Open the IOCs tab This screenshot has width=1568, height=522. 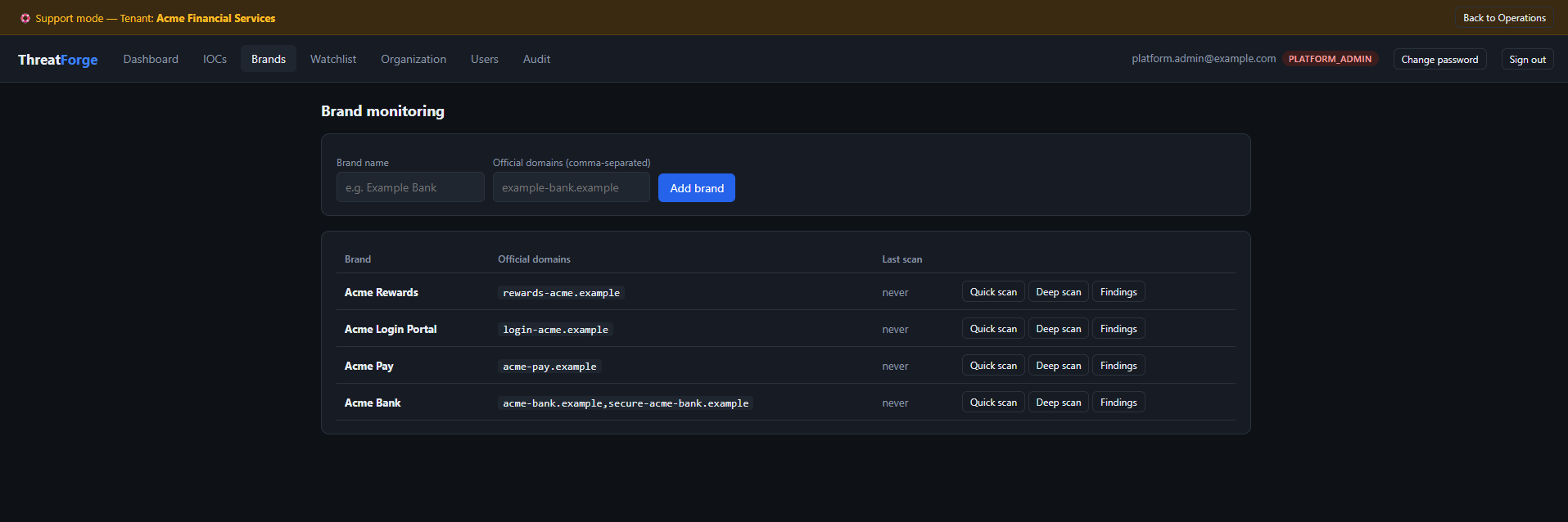point(215,59)
